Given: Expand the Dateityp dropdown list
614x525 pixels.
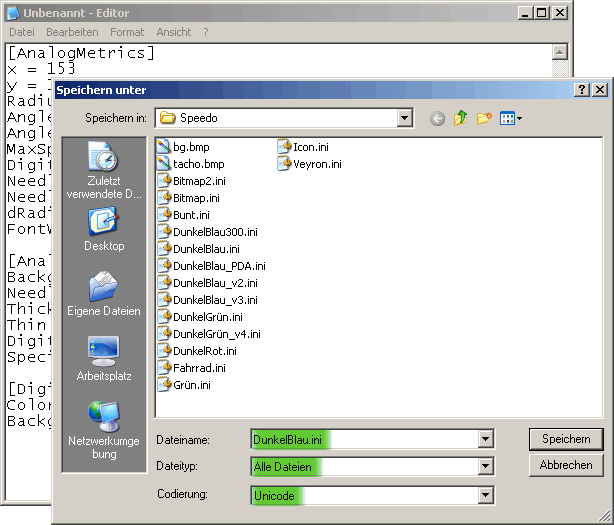Looking at the screenshot, I should point(485,467).
